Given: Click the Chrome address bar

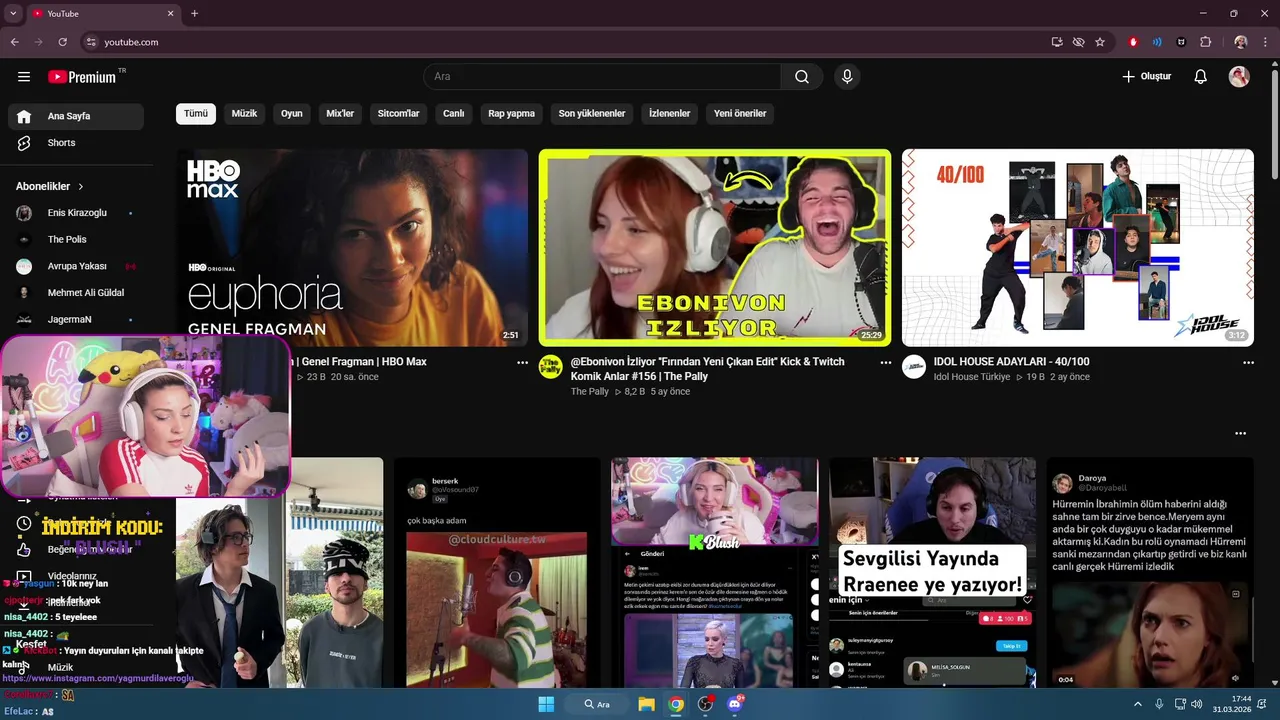Looking at the screenshot, I should [560, 42].
